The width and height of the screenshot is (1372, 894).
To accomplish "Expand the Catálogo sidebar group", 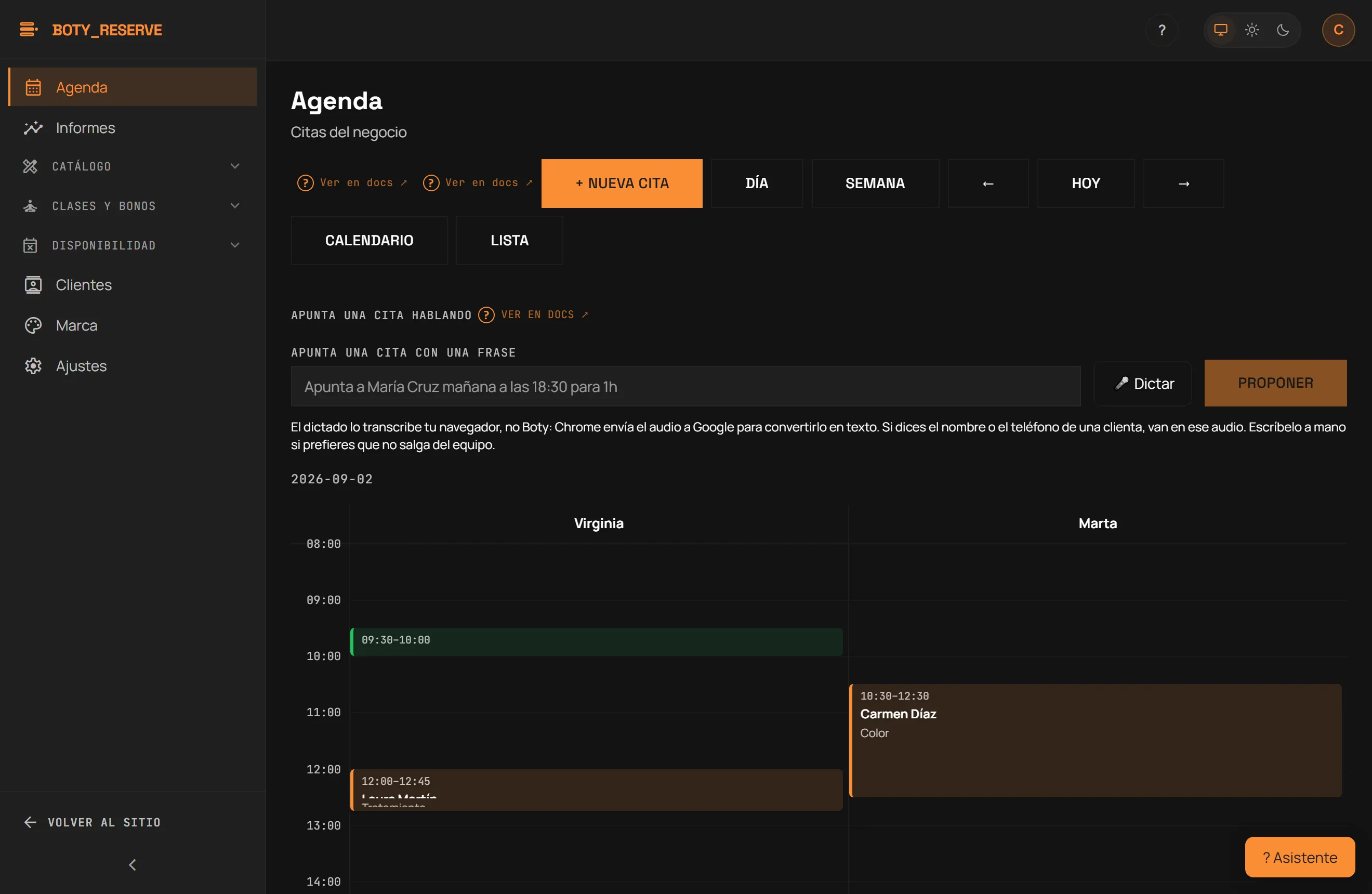I will pyautogui.click(x=133, y=166).
